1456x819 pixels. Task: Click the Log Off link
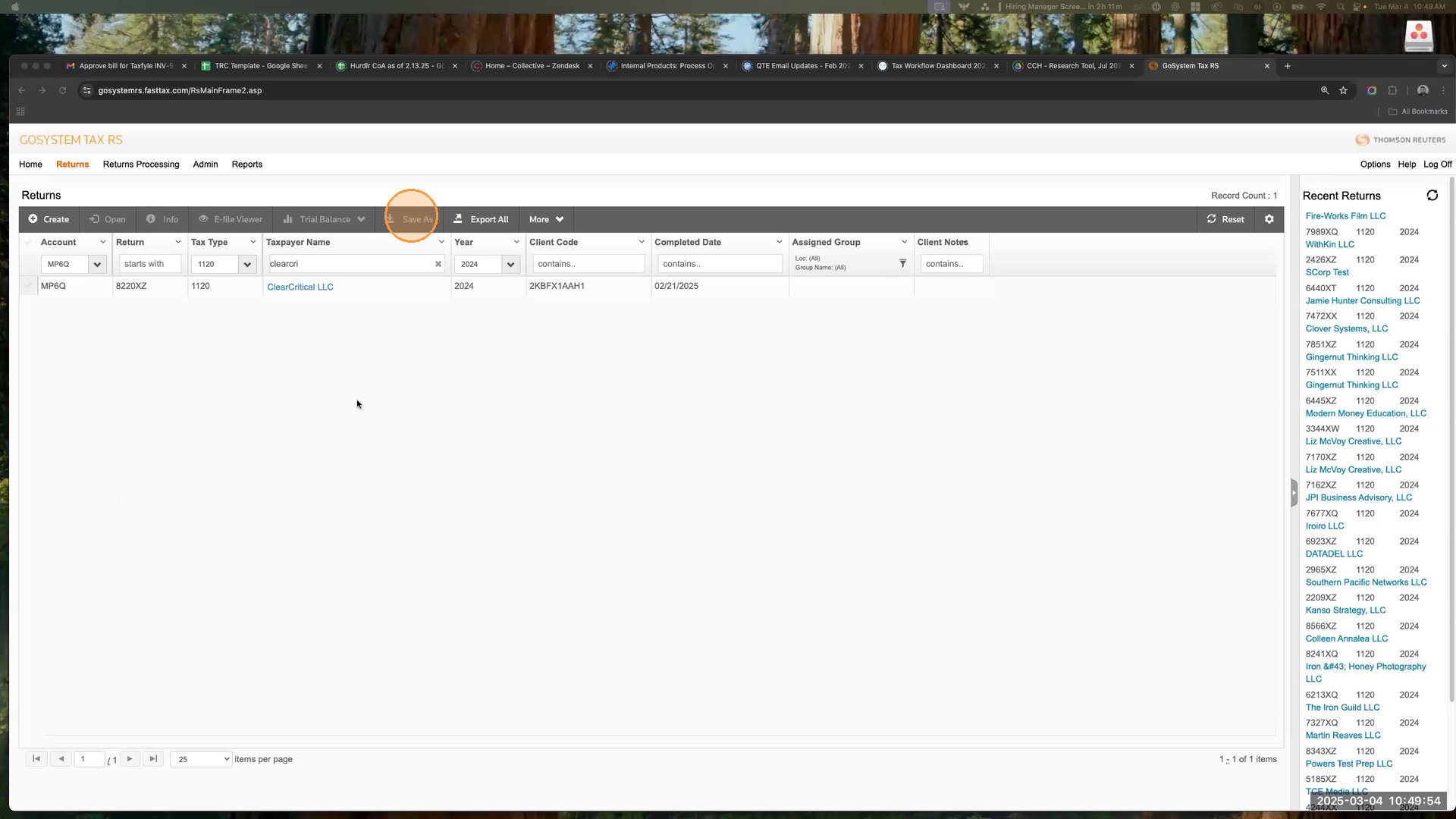[1437, 164]
